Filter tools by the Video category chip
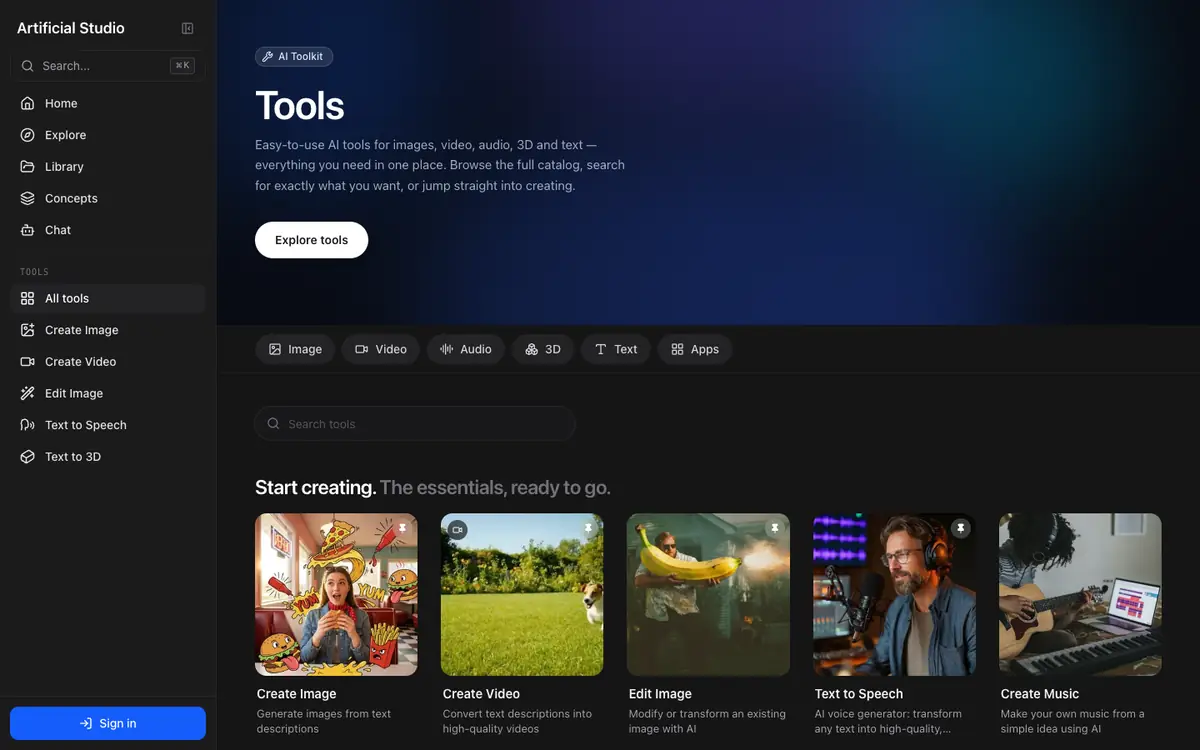Screen dimensions: 1200x750 click(x=381, y=349)
